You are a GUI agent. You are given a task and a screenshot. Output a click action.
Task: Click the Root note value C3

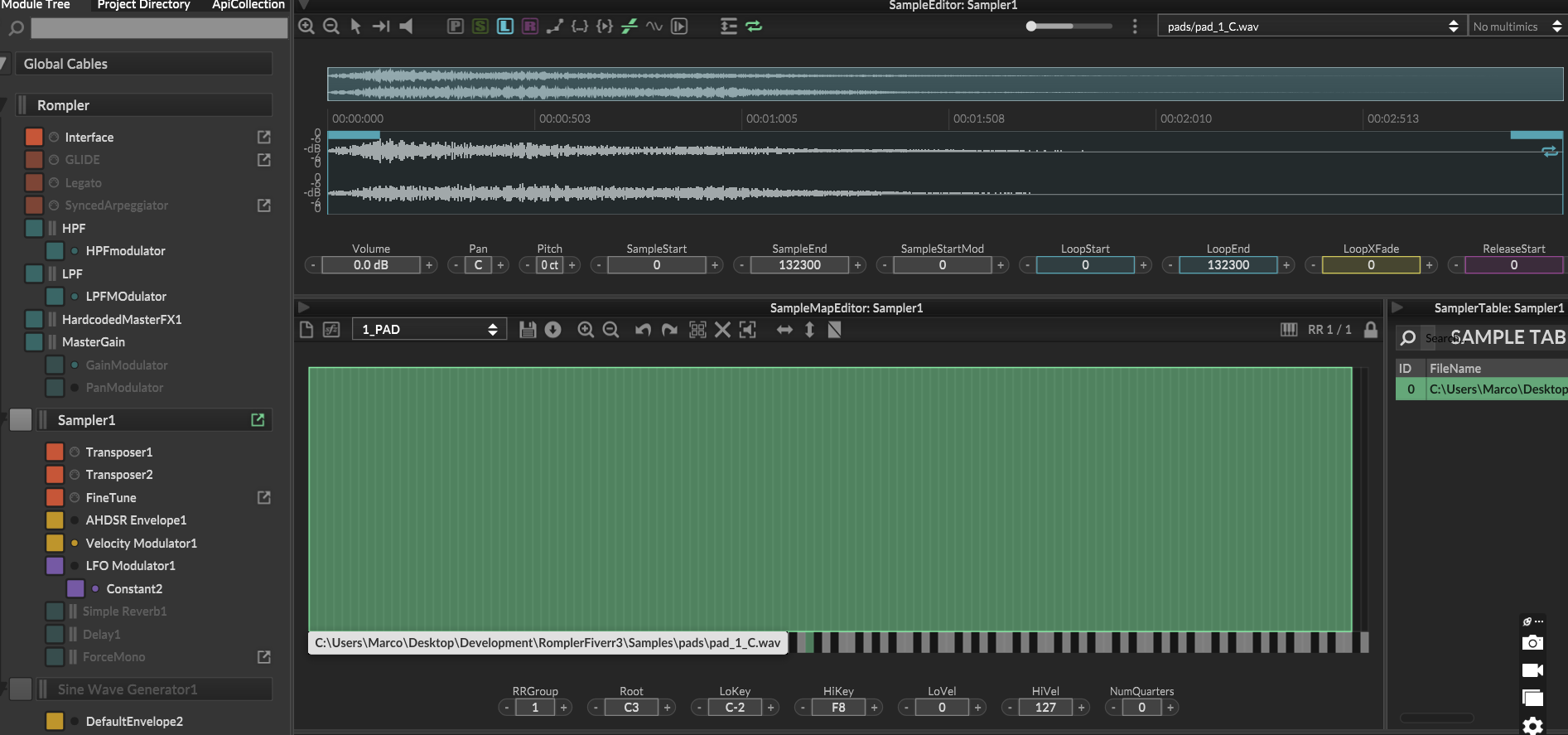pos(631,708)
